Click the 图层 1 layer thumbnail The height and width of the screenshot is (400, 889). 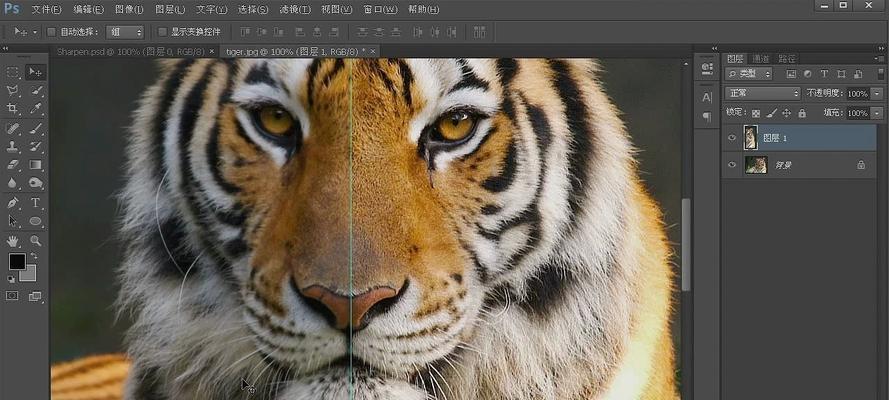(x=750, y=138)
